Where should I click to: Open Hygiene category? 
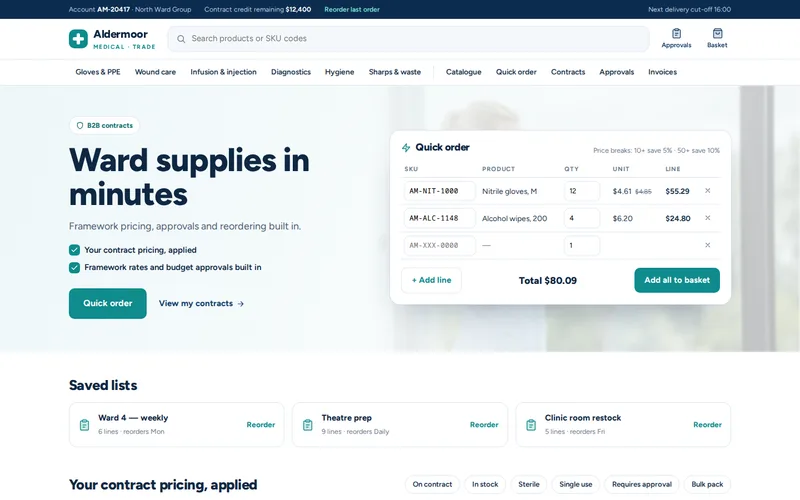[339, 72]
